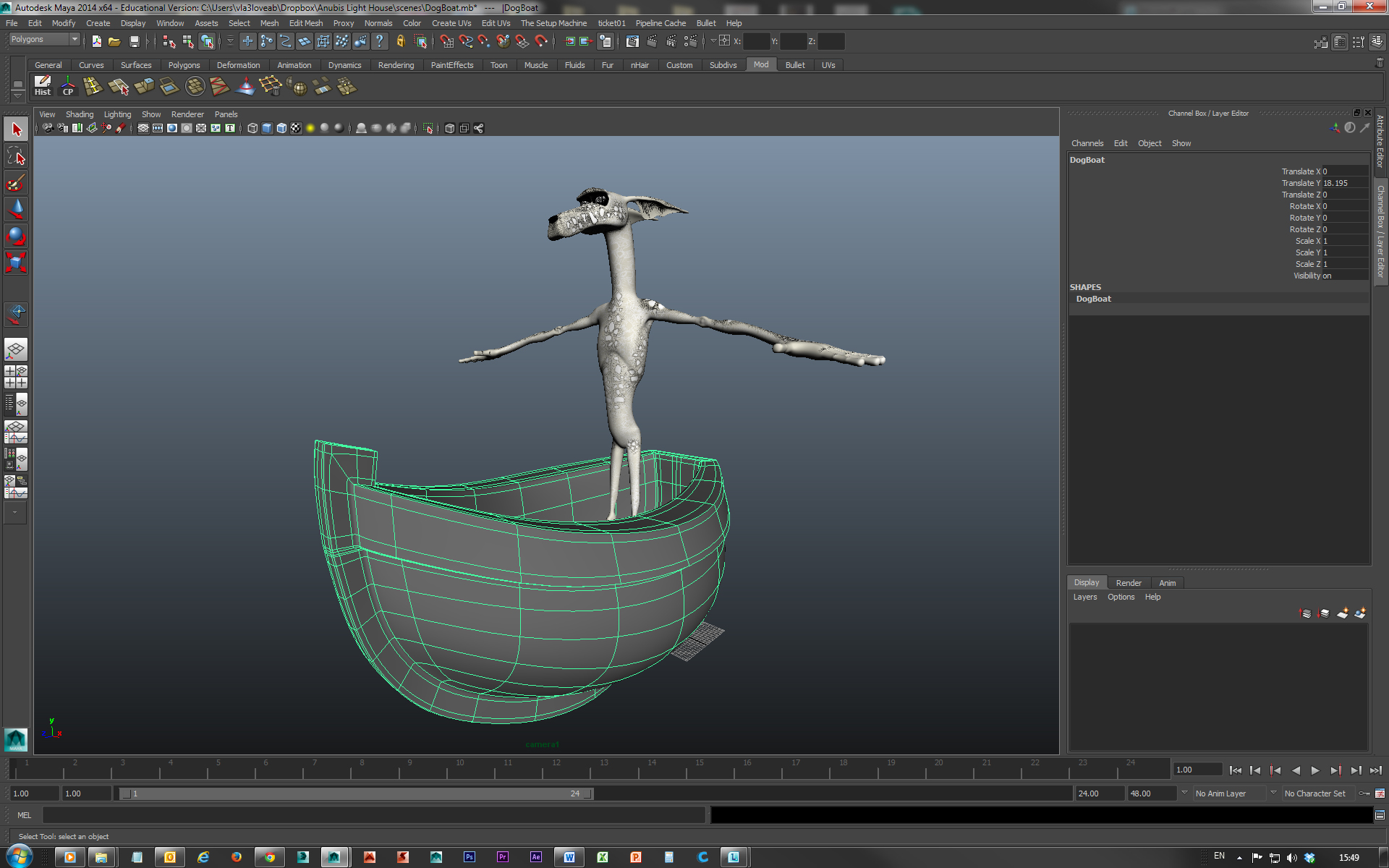
Task: Open the scene file icon
Action: (x=114, y=42)
